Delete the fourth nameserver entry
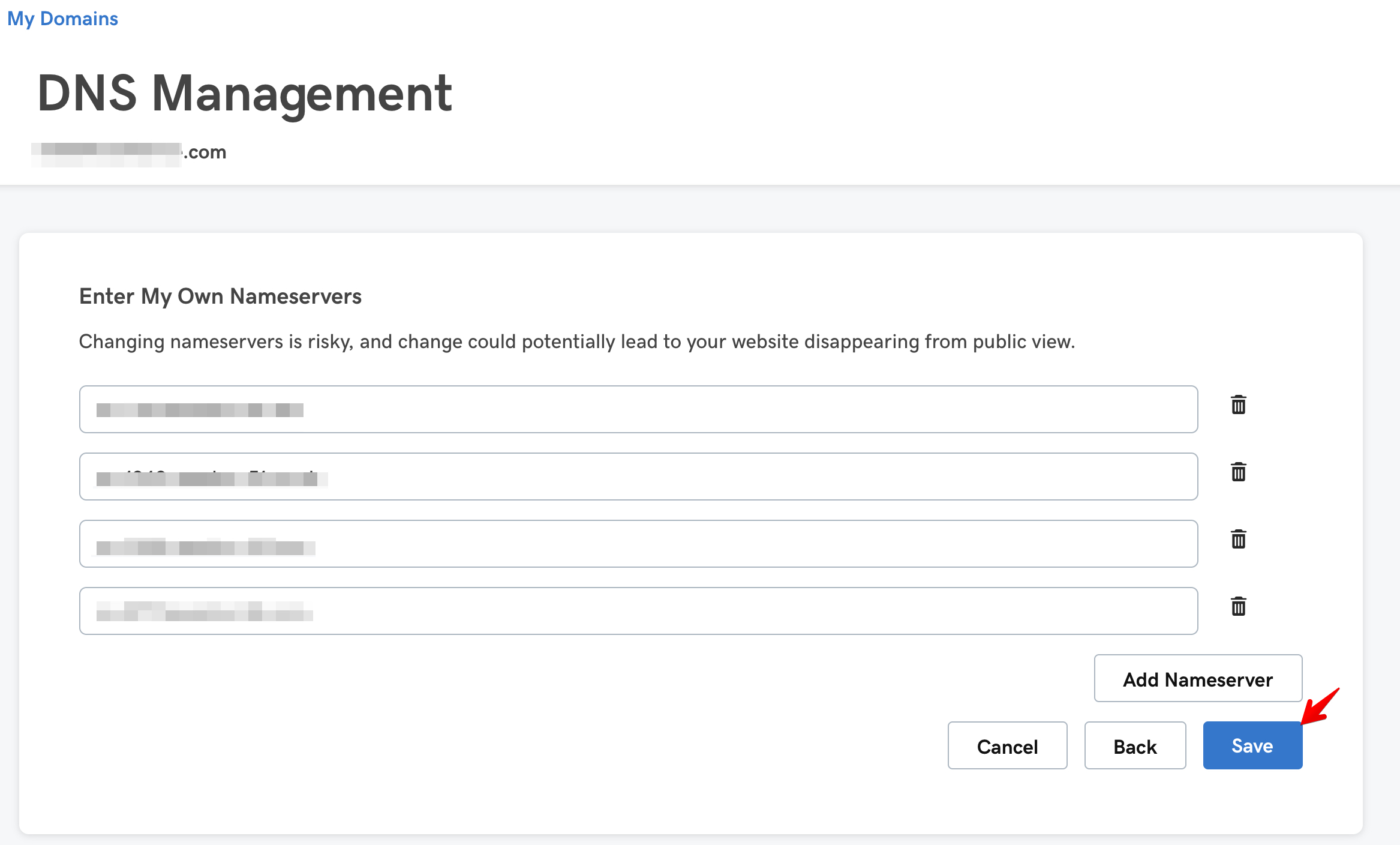This screenshot has width=1400, height=845. (1238, 607)
